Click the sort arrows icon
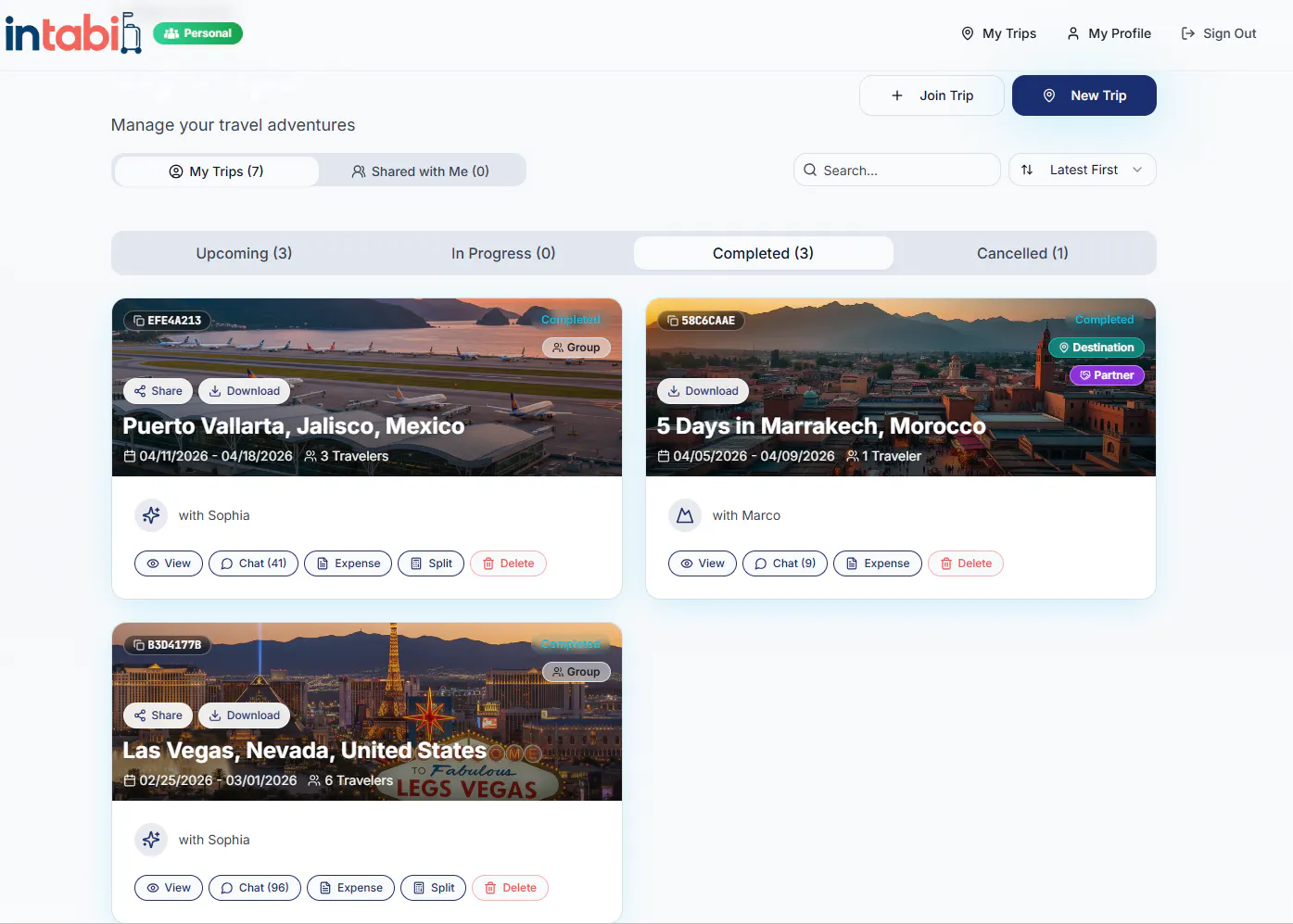This screenshot has height=924, width=1293. [1027, 170]
